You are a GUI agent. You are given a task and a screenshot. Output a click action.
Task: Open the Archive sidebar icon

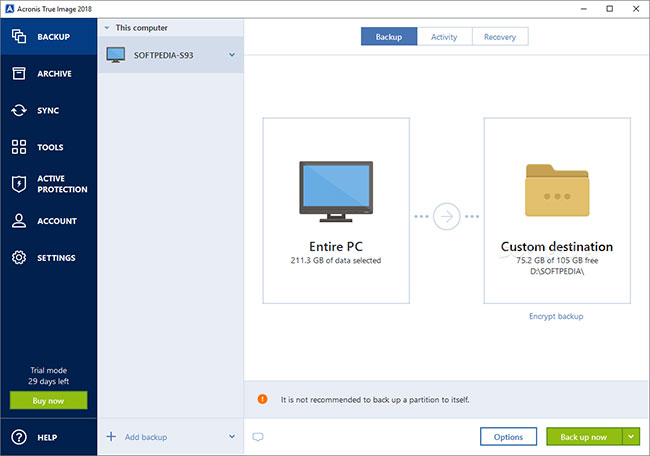[x=19, y=73]
